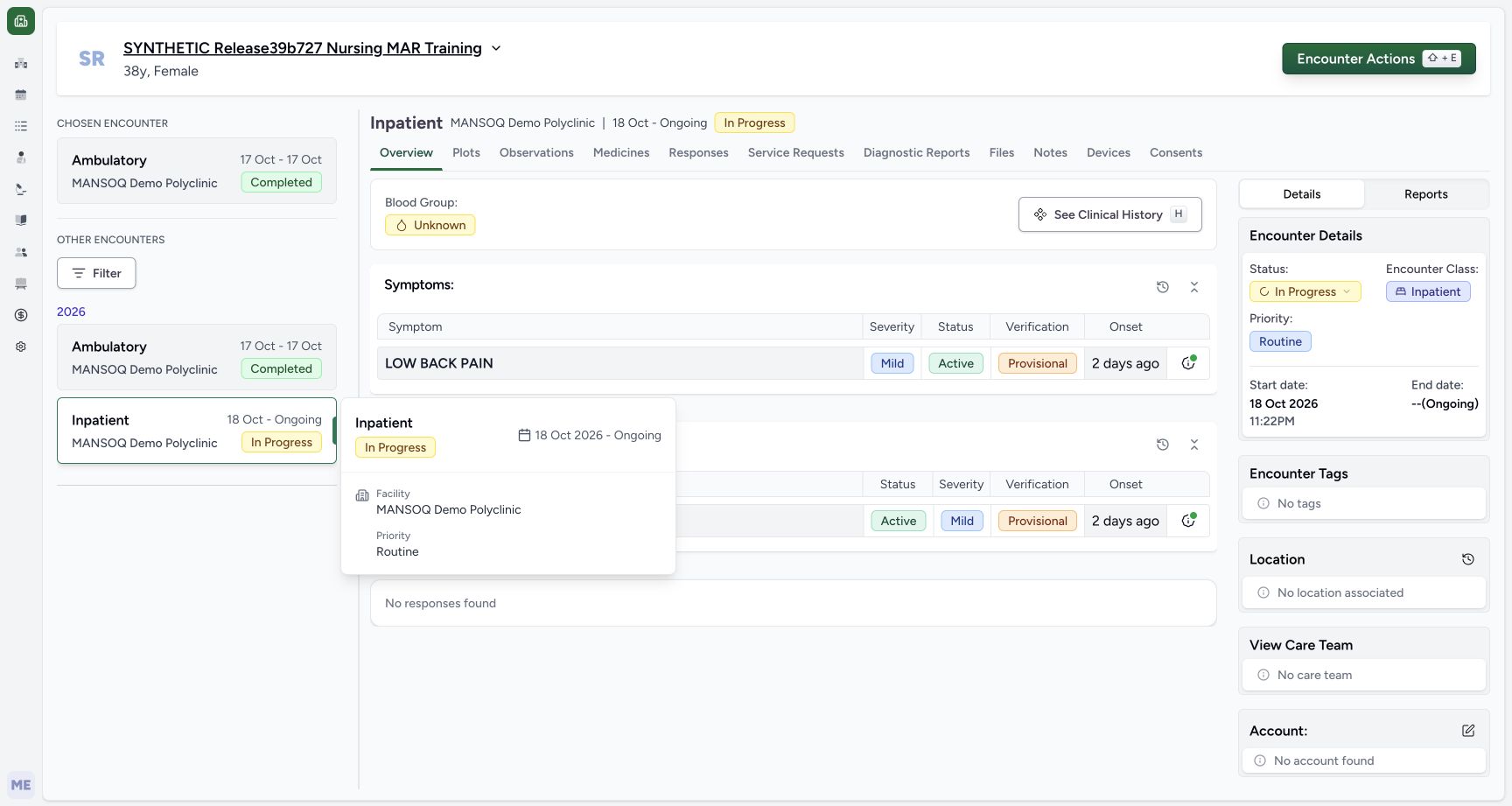Open the patient person icon in sidebar
This screenshot has height=806, width=1512.
pyautogui.click(x=21, y=158)
